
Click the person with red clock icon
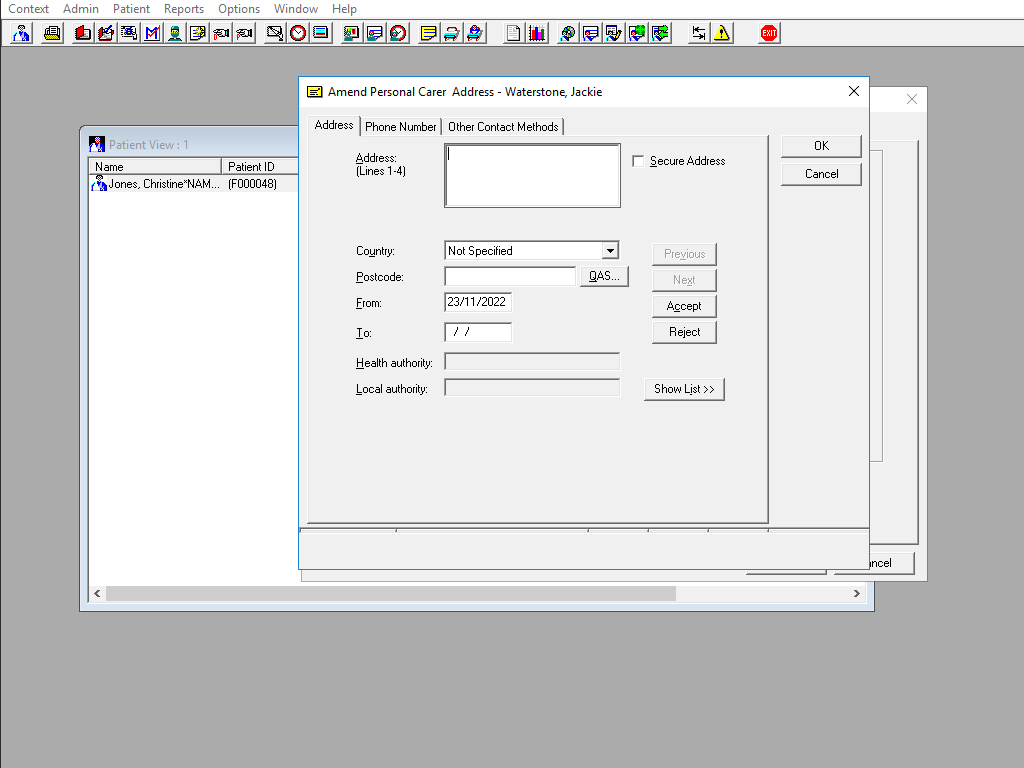click(398, 33)
